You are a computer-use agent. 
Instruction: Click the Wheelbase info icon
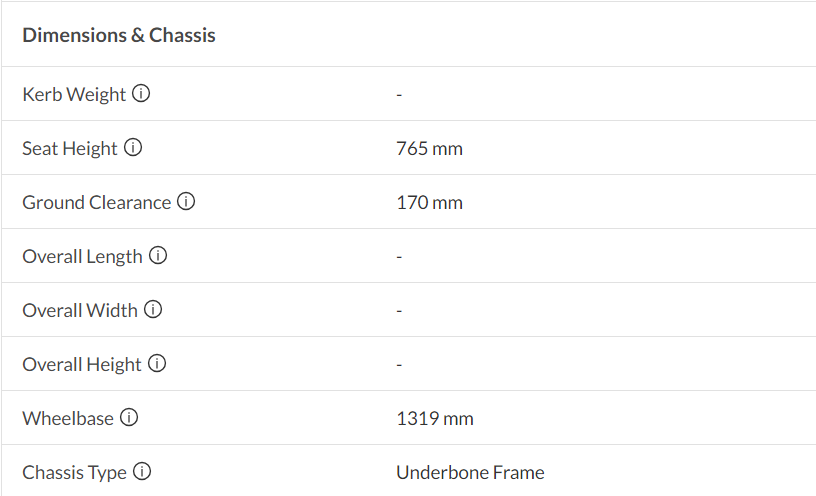[129, 418]
